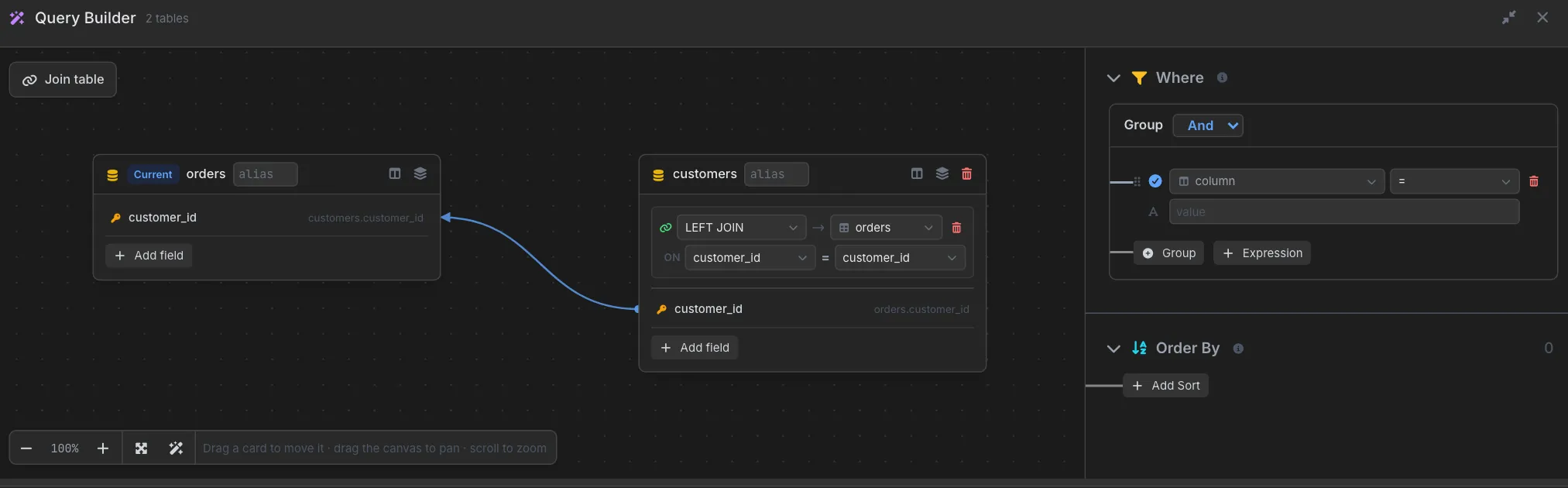Click the Join table button
This screenshot has height=488, width=1568.
(63, 80)
